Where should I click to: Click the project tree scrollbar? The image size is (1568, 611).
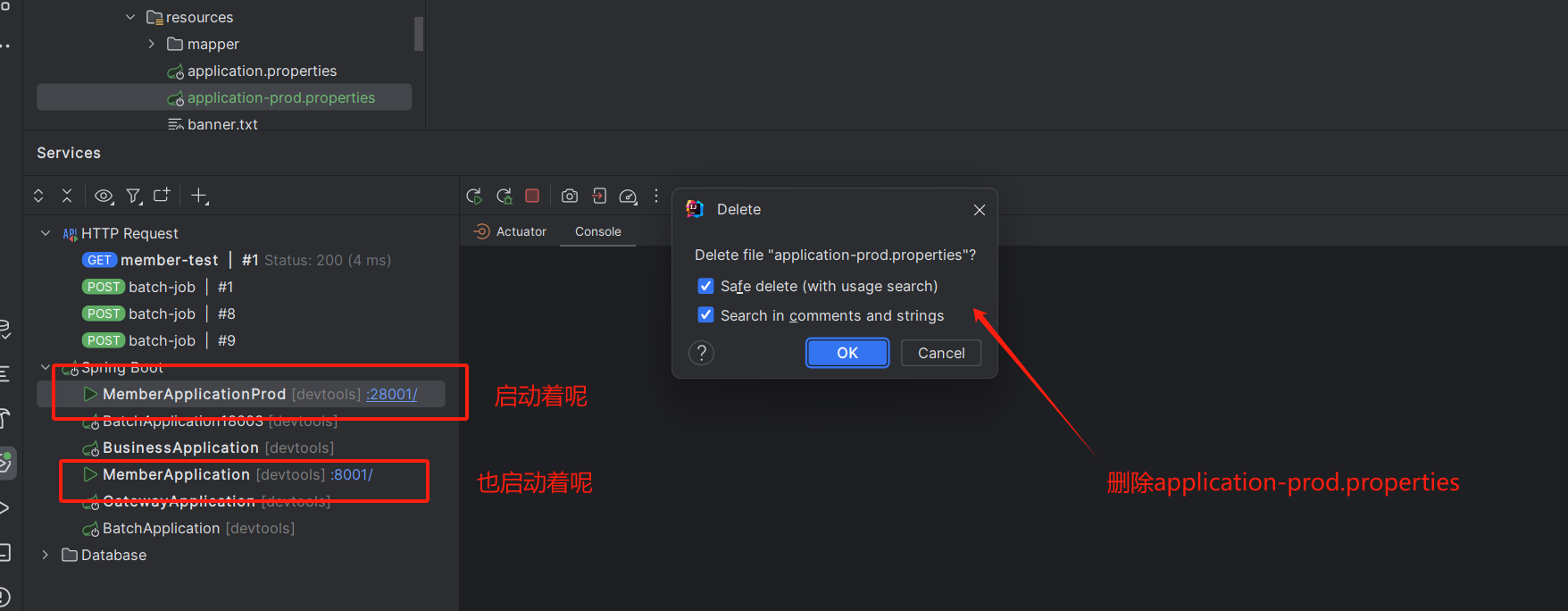point(419,32)
